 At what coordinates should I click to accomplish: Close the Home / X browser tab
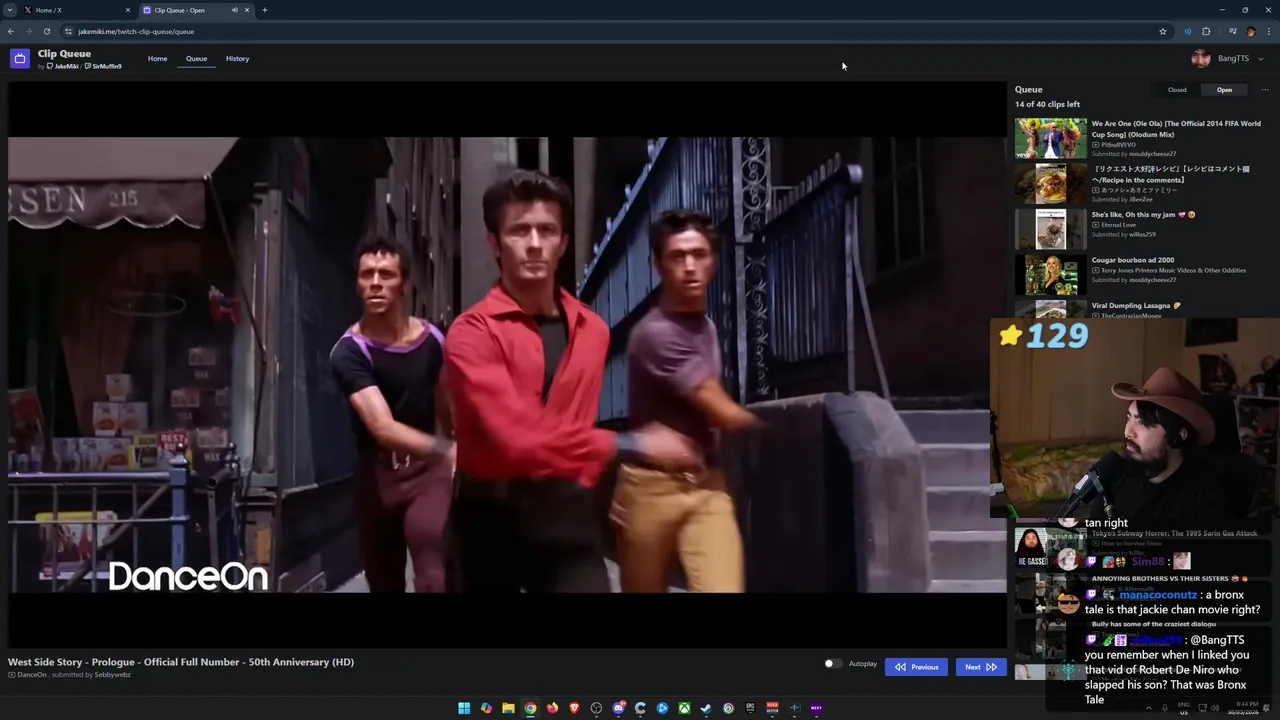[128, 10]
